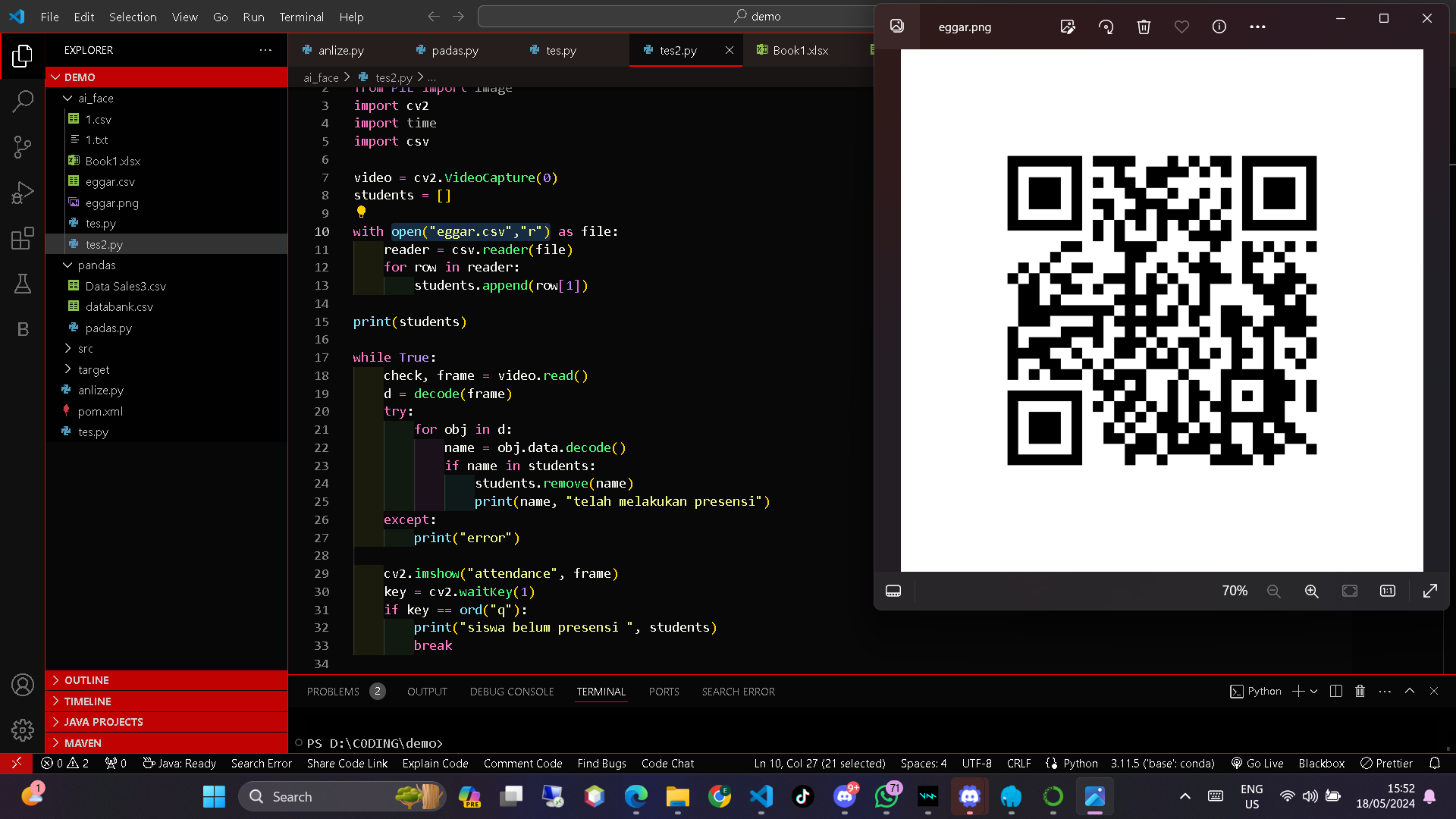Viewport: 1456px width, 819px height.
Task: Maximize the terminal panel size
Action: 1410,691
